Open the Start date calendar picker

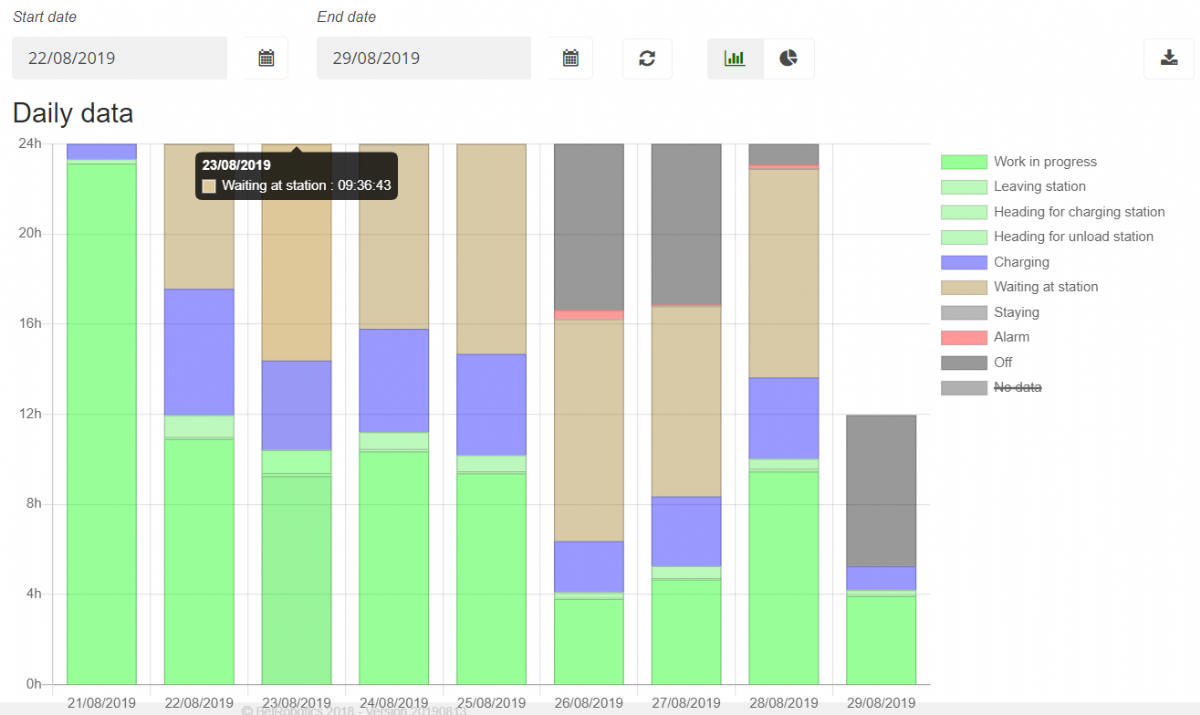coord(266,58)
